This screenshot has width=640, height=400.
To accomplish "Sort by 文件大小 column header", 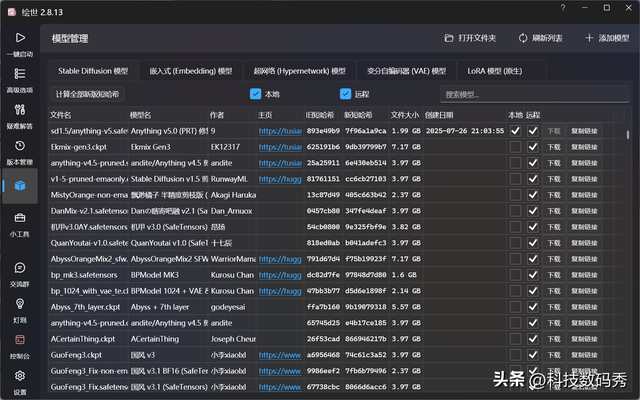I will (406, 115).
